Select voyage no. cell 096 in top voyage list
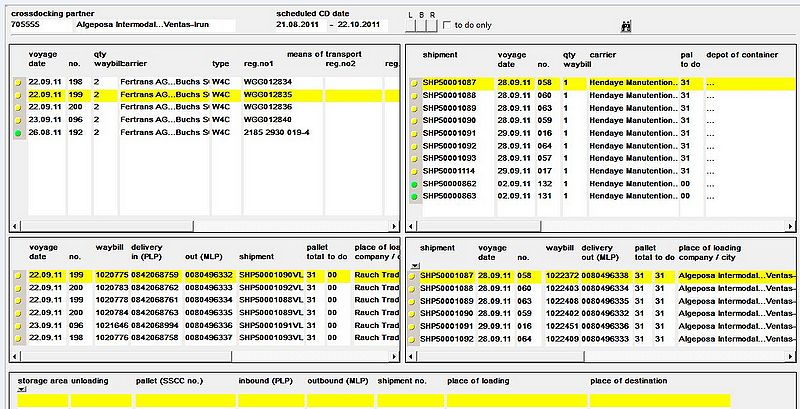Screen dimensions: 800x409 pos(79,120)
